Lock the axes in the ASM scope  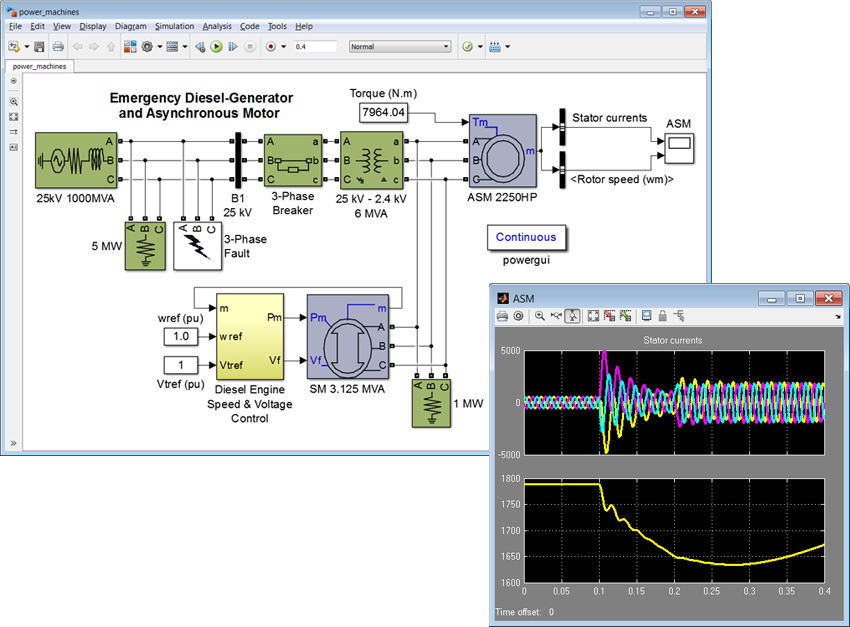pyautogui.click(x=662, y=315)
